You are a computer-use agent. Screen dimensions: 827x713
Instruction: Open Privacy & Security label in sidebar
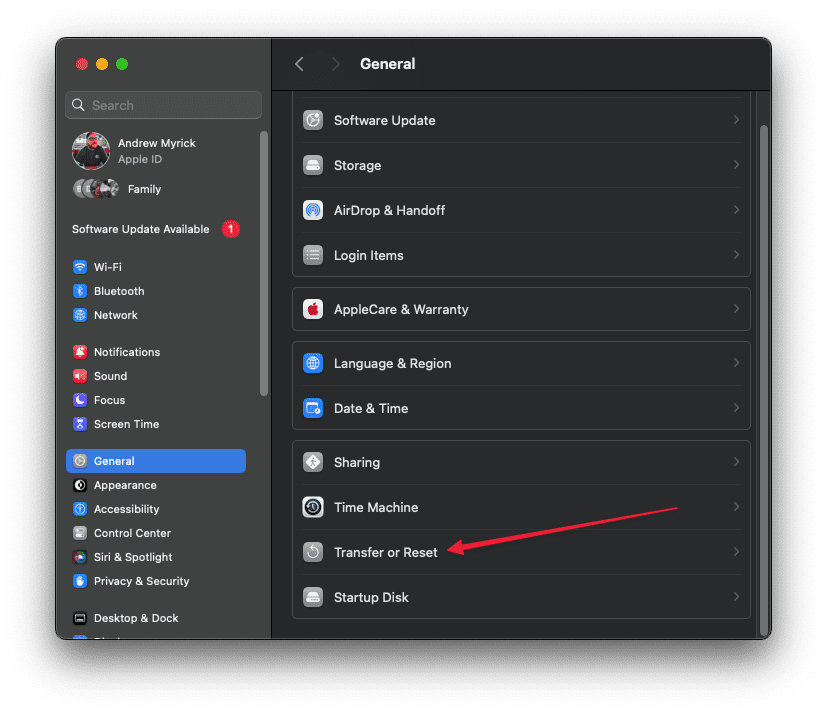click(141, 581)
